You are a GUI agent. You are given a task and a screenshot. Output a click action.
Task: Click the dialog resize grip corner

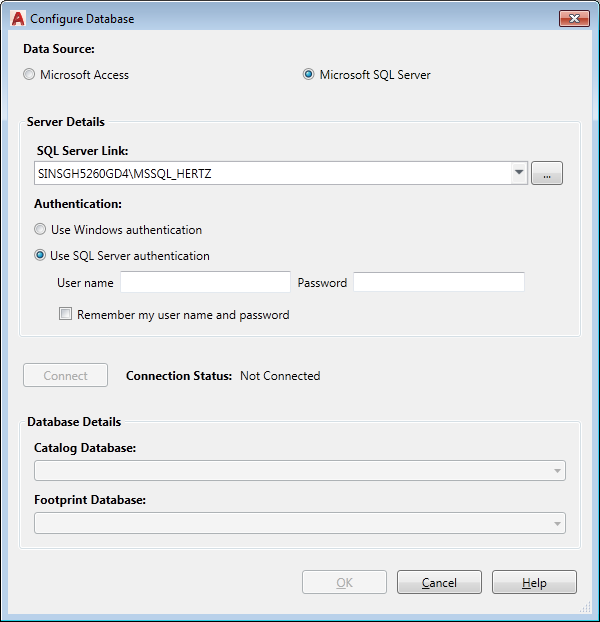pos(585,607)
